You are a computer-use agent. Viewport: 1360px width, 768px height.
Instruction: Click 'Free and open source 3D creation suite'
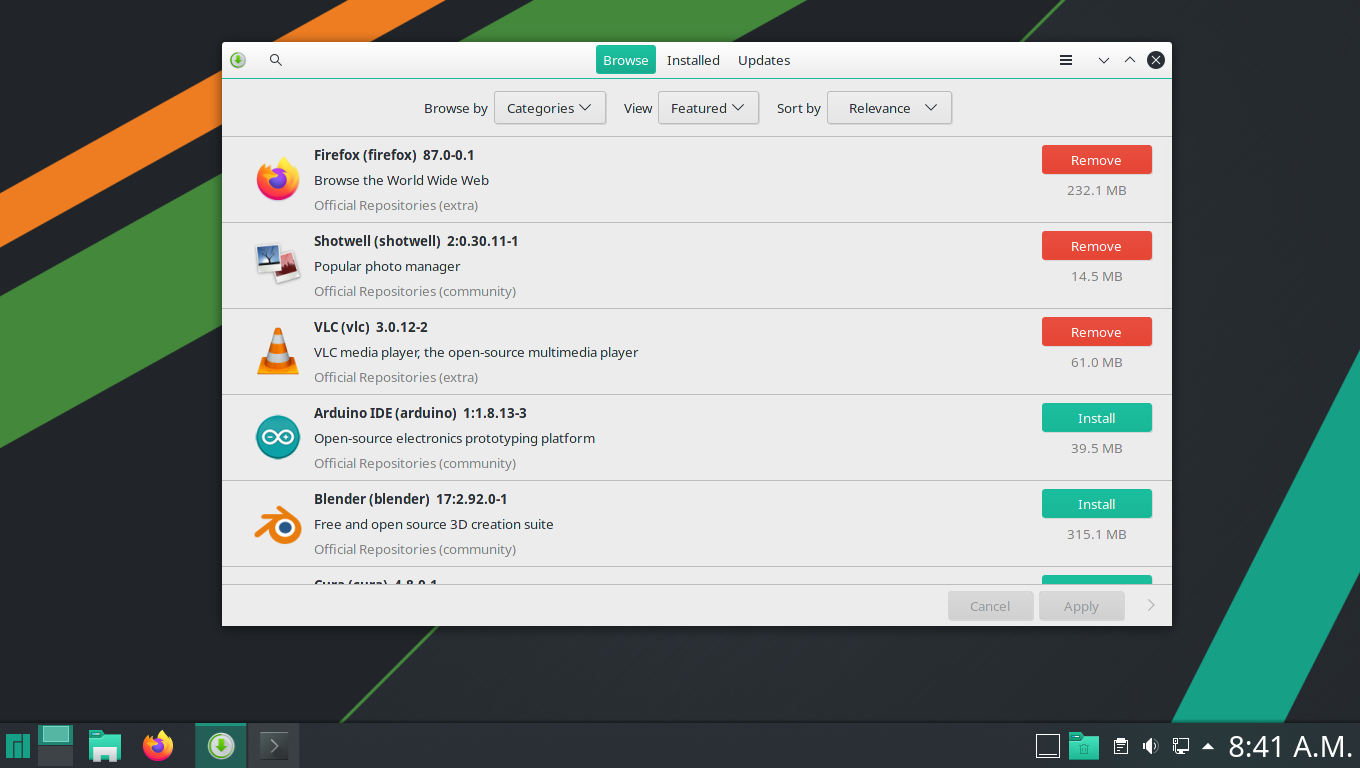click(433, 524)
